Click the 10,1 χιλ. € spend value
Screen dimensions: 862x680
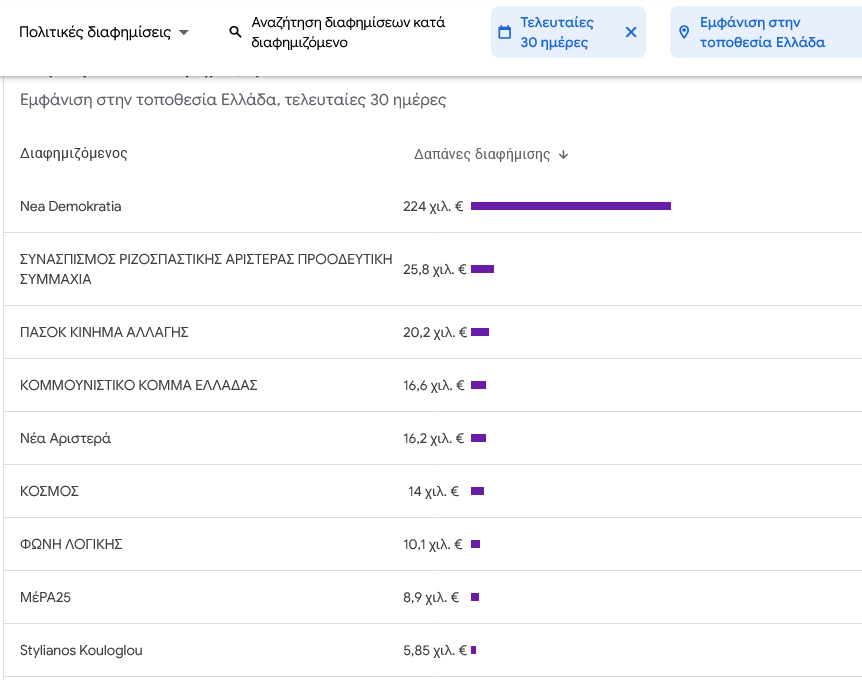coord(433,544)
